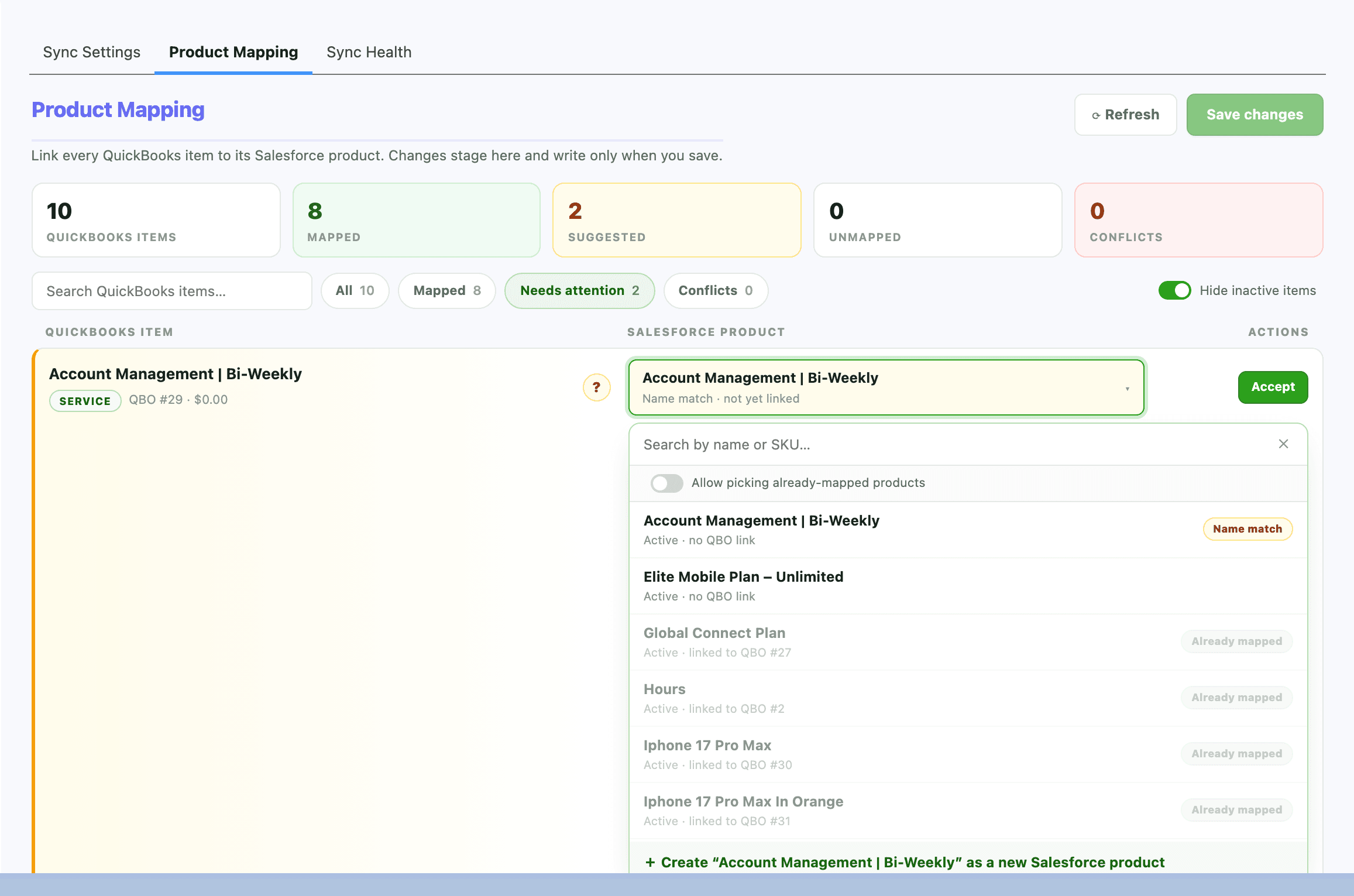
Task: Click the SERVICE type badge
Action: click(x=85, y=401)
